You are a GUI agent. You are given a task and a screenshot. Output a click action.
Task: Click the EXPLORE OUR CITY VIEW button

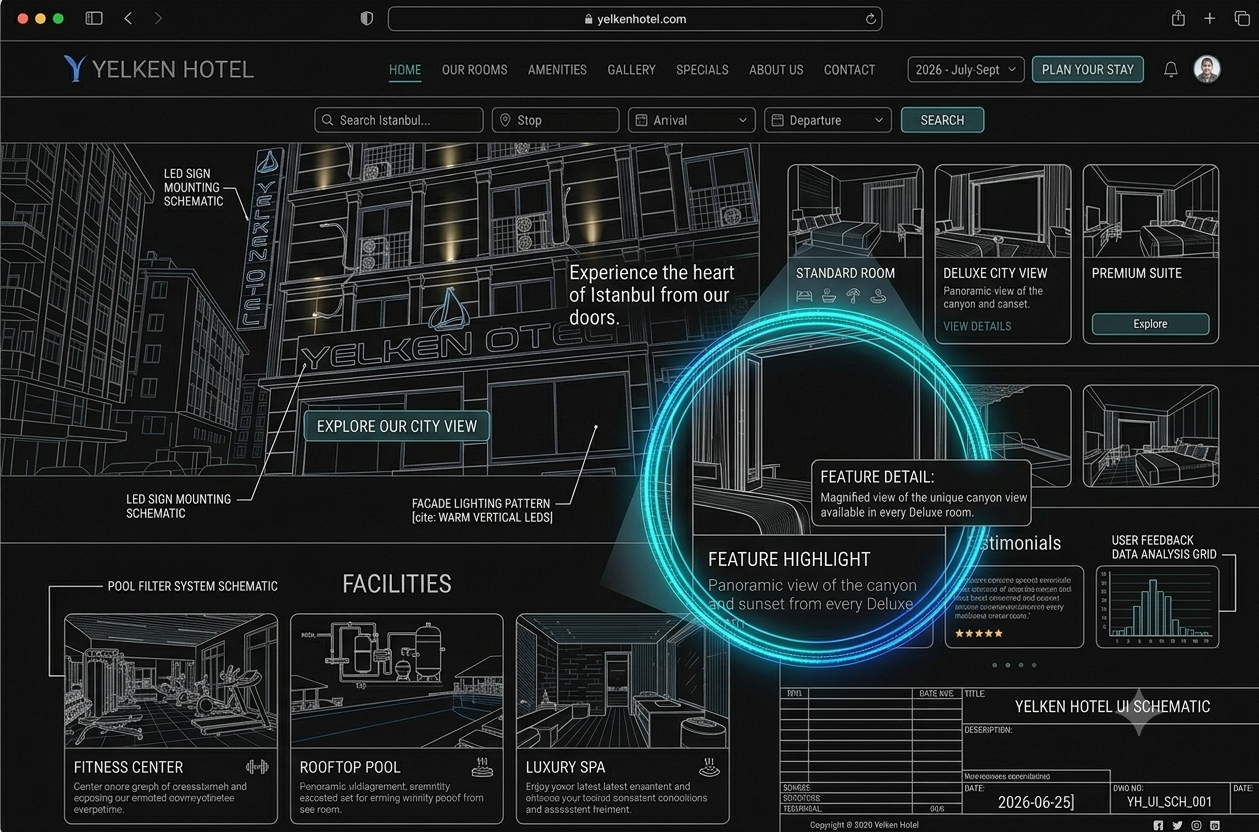coord(397,426)
